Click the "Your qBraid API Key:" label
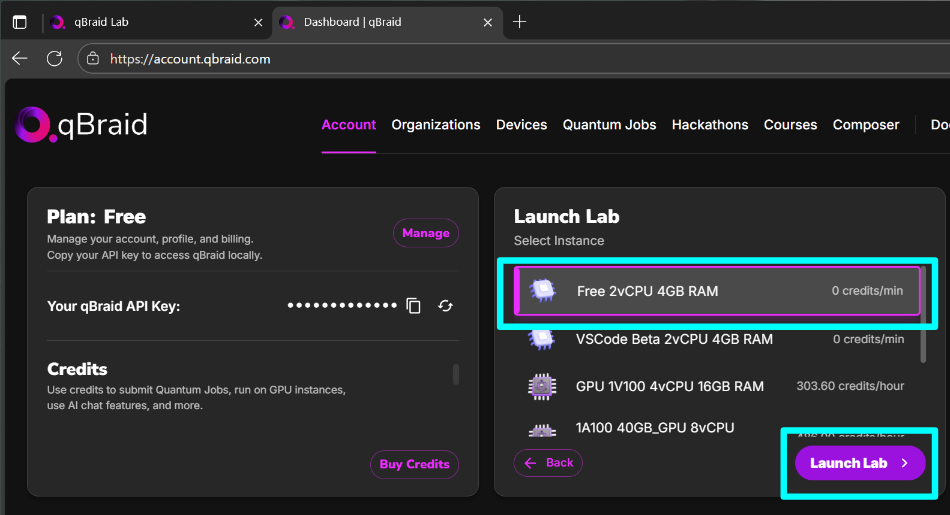The height and width of the screenshot is (515, 950). 113,307
